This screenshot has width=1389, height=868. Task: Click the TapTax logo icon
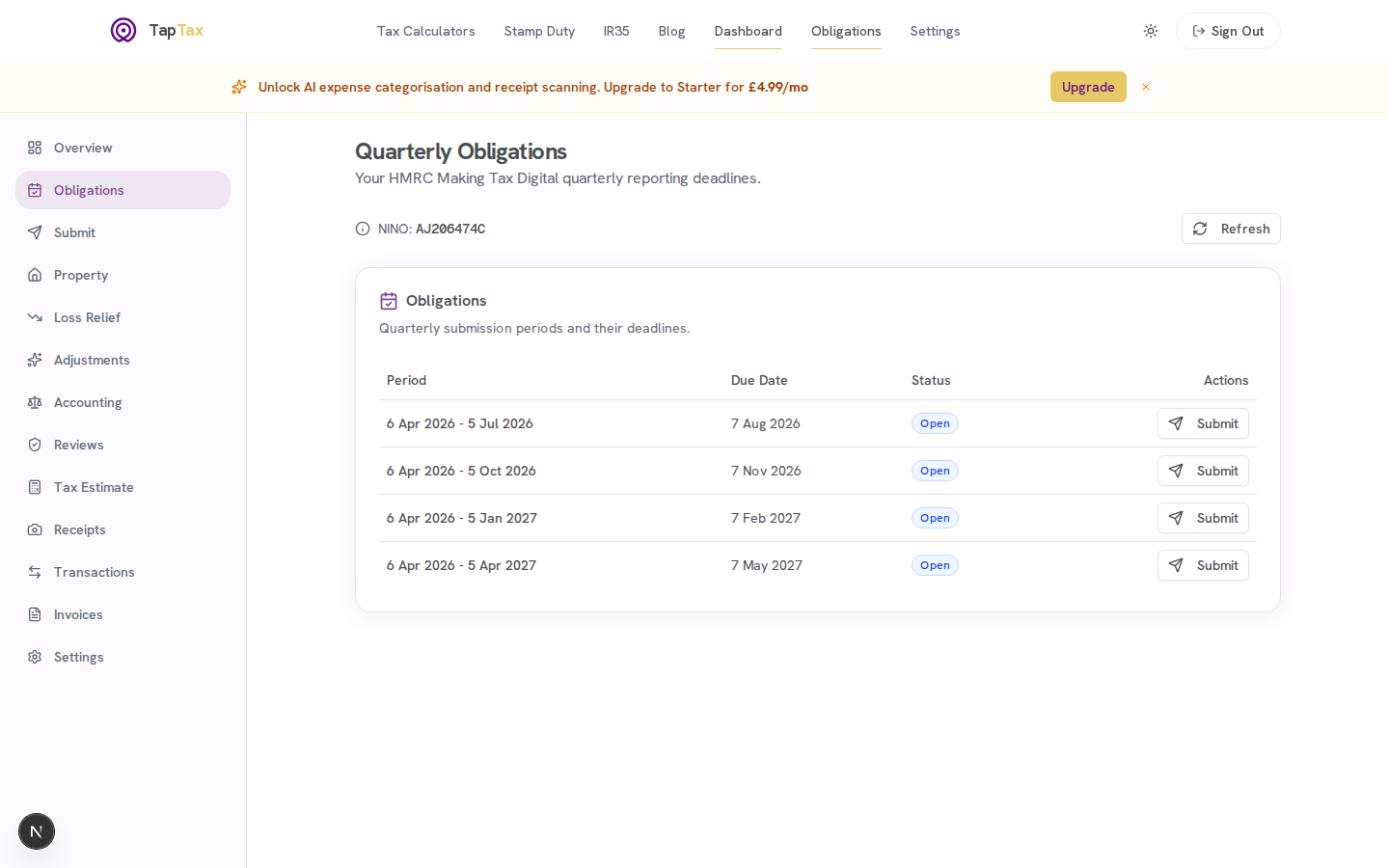point(123,30)
